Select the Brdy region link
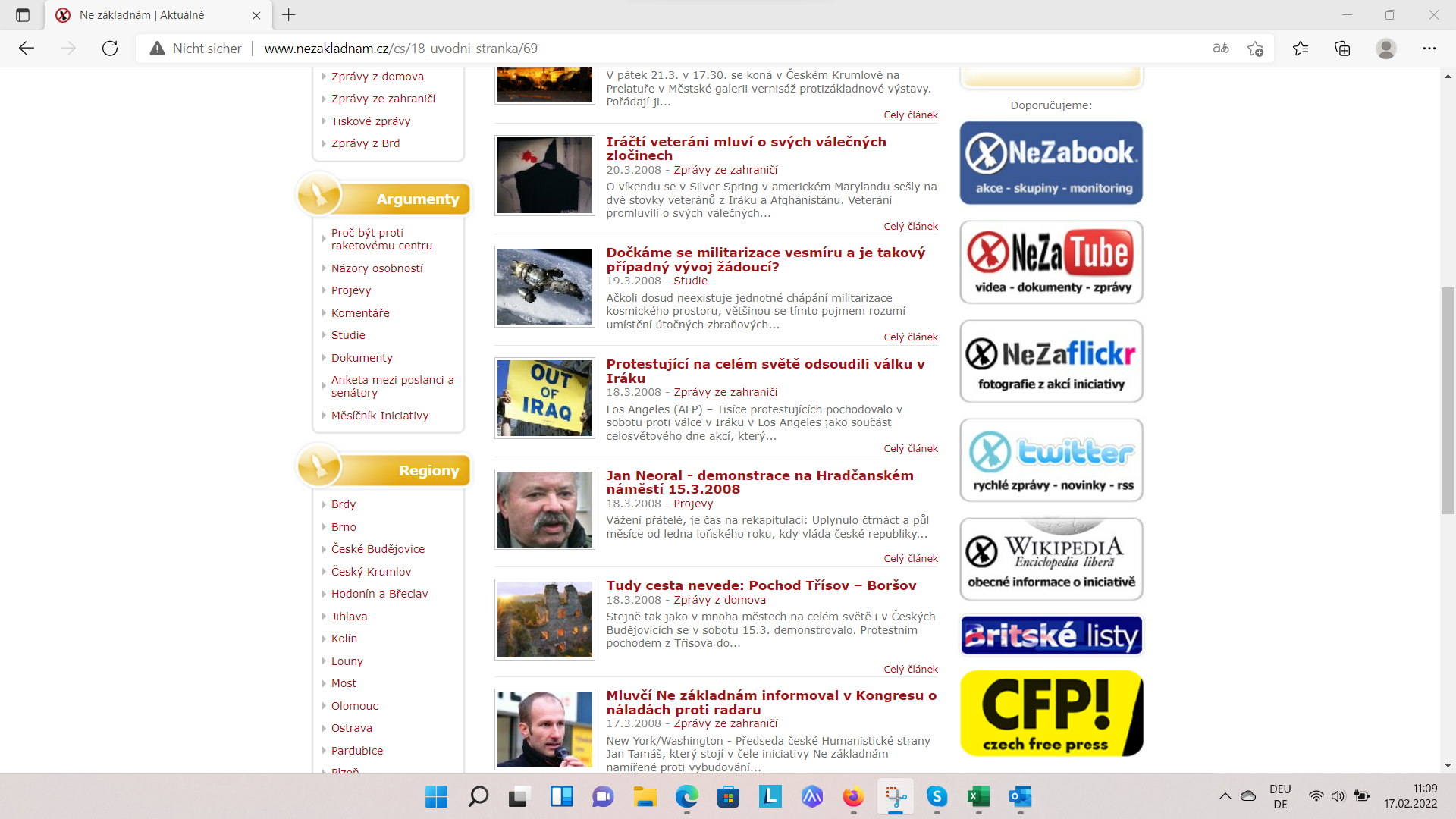The width and height of the screenshot is (1456, 819). (x=343, y=504)
